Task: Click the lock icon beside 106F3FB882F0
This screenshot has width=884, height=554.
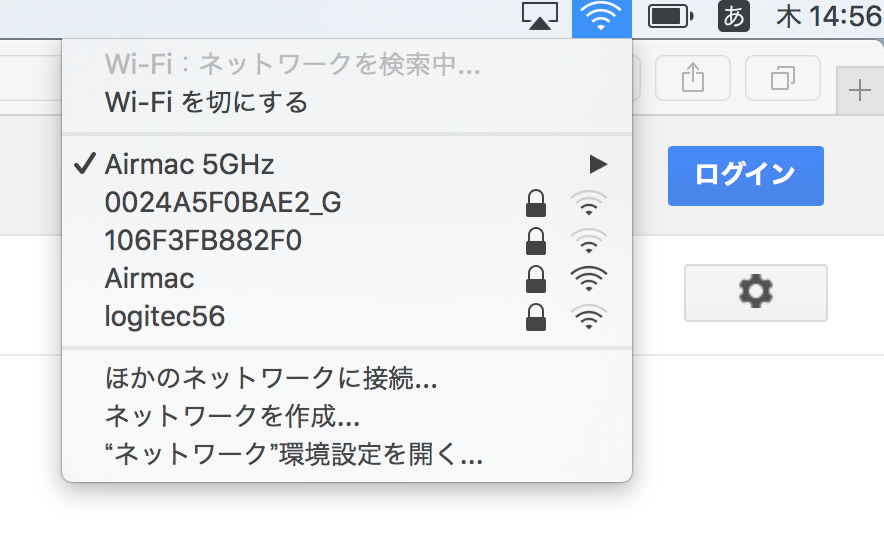Action: pyautogui.click(x=536, y=241)
